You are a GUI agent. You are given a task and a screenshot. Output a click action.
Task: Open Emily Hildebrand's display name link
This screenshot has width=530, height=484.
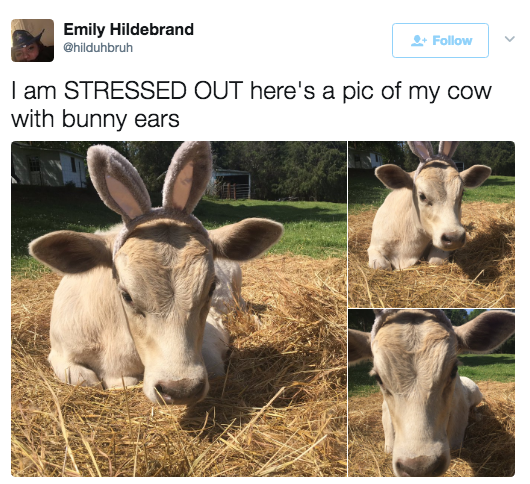tap(128, 29)
